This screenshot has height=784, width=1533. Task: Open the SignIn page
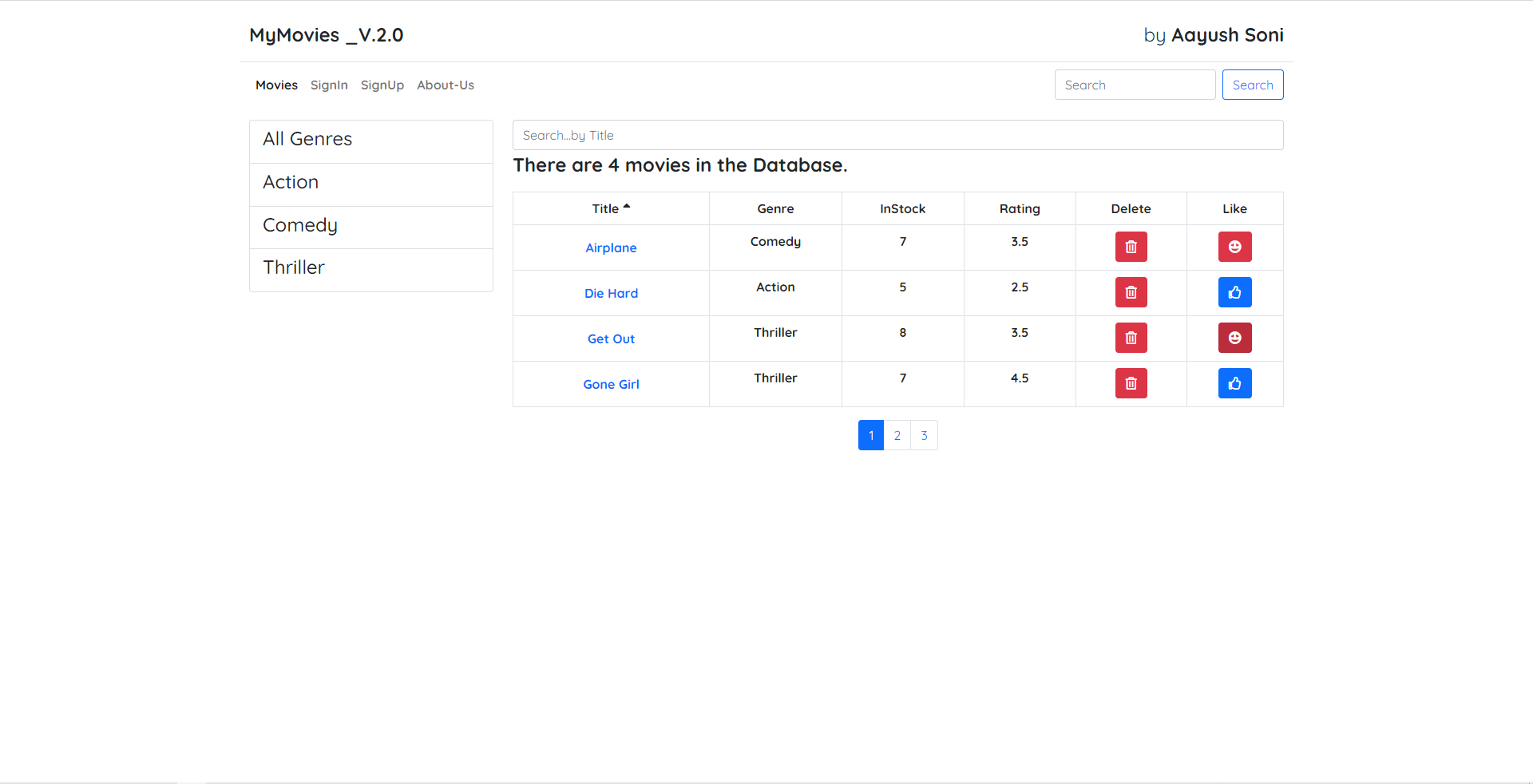coord(329,85)
